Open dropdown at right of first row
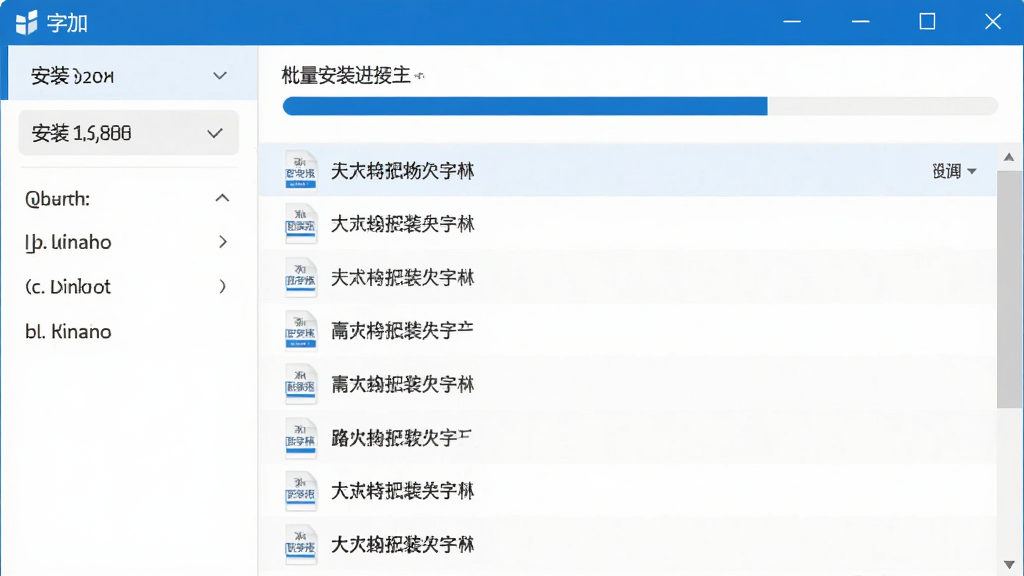This screenshot has width=1024, height=576. [954, 171]
